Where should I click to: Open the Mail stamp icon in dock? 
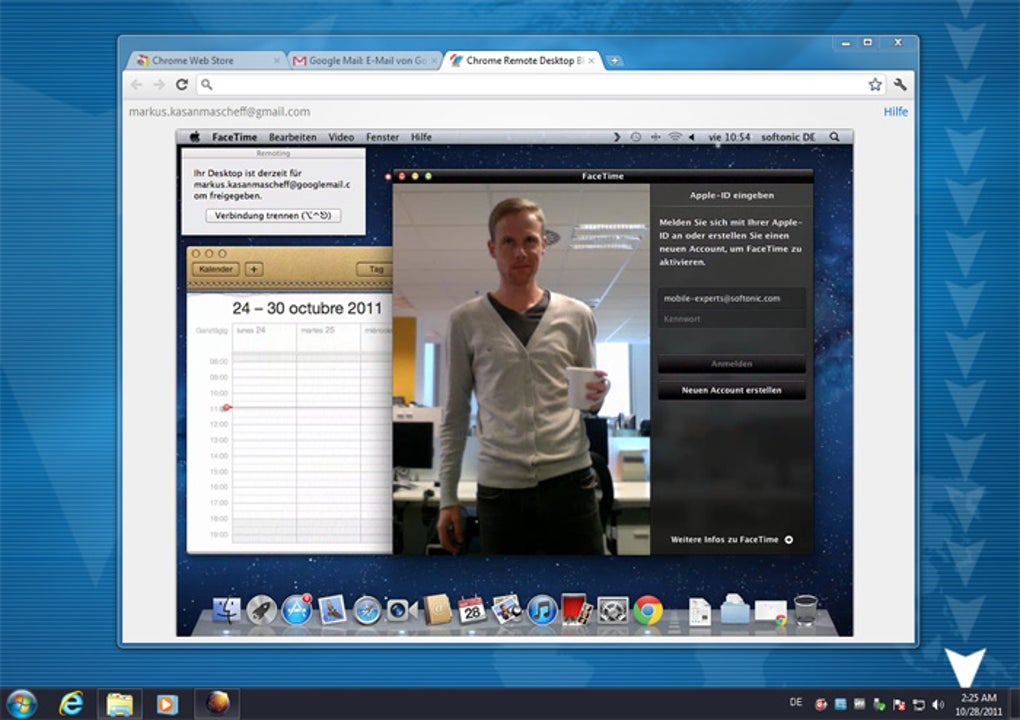pyautogui.click(x=332, y=610)
